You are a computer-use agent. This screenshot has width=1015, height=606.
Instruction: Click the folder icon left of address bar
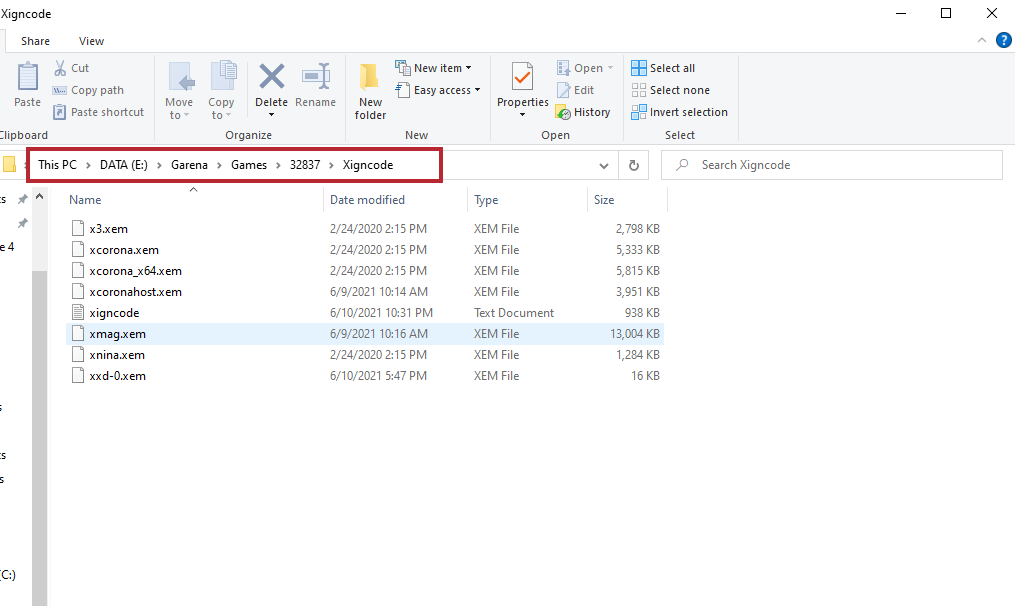(9, 164)
